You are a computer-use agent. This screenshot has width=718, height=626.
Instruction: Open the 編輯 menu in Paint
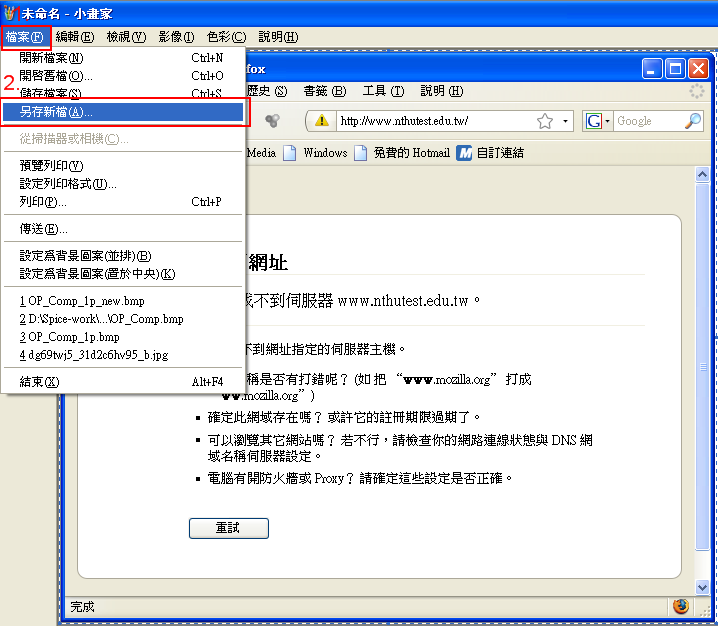(x=75, y=37)
